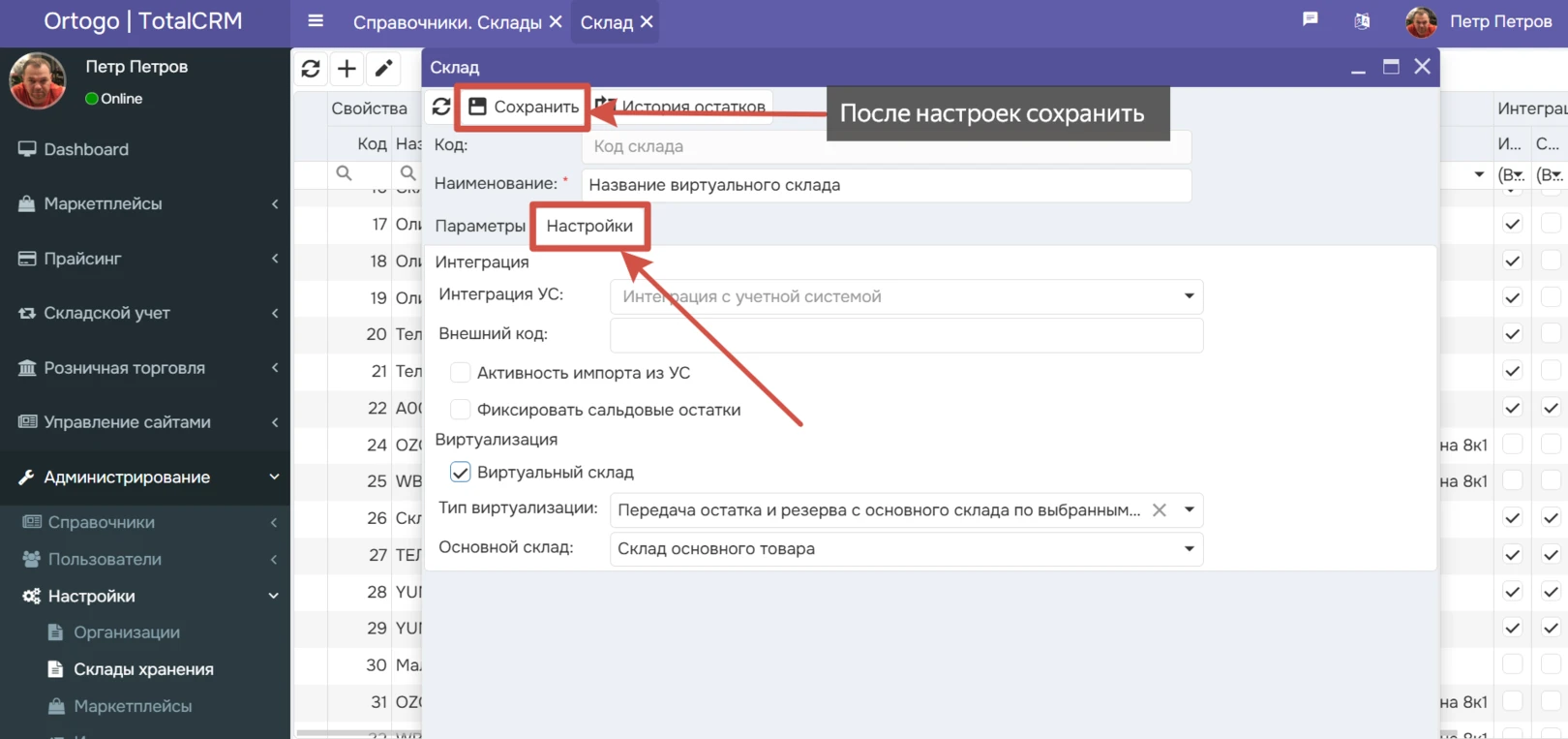Add a new warehouse with plus icon
Screen dimensions: 1568x739
coord(347,68)
